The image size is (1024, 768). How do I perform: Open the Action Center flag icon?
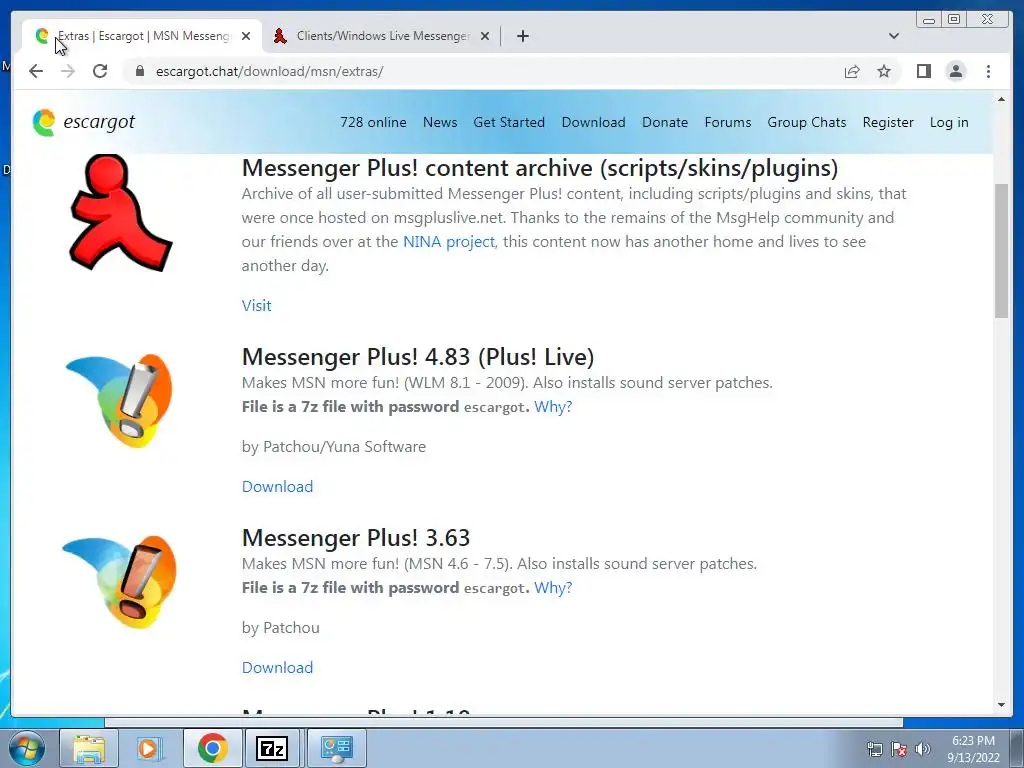click(899, 749)
